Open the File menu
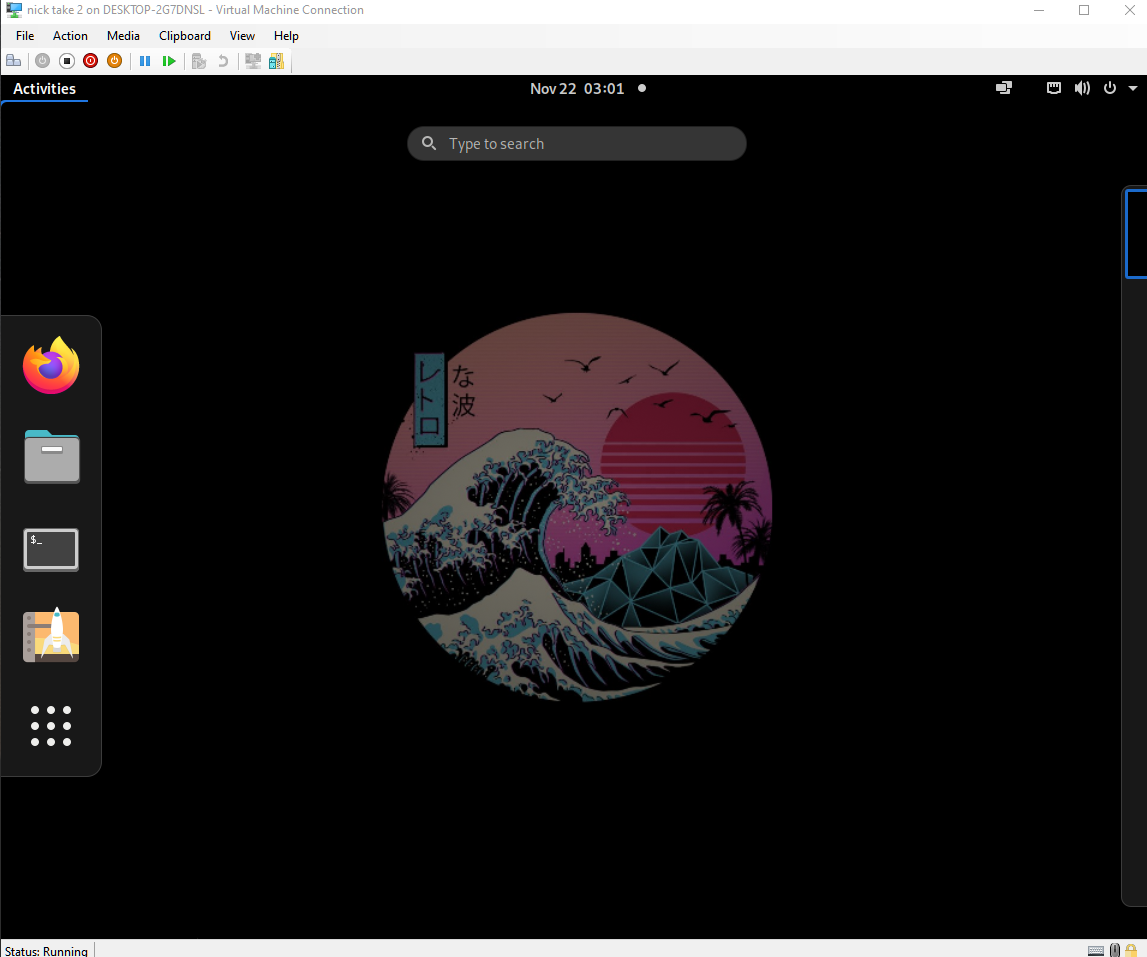This screenshot has width=1147, height=957. point(25,36)
